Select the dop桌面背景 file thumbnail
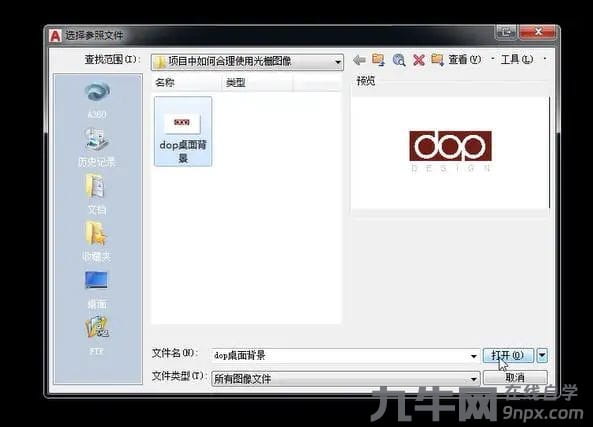Viewport: 593px width, 427px height. [x=183, y=131]
